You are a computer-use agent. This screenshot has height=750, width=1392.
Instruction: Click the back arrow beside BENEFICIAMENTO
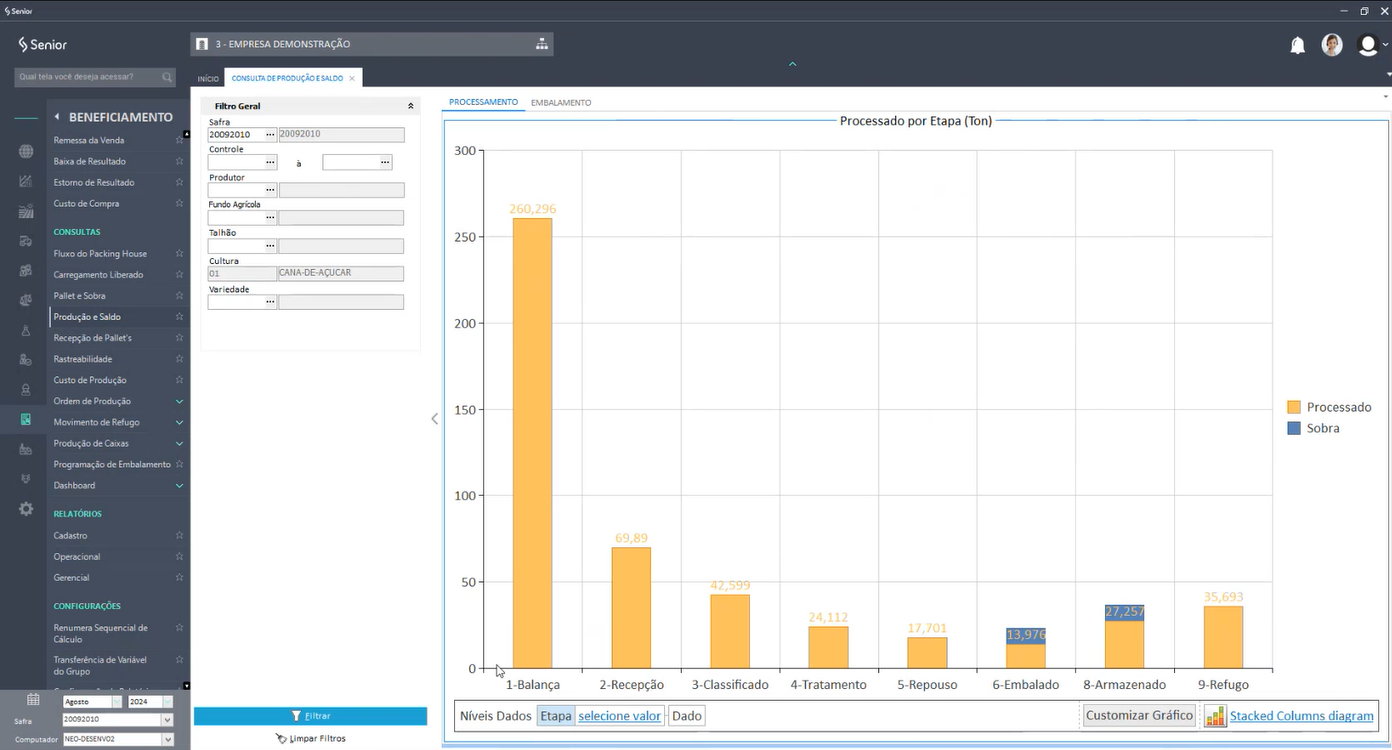point(57,117)
